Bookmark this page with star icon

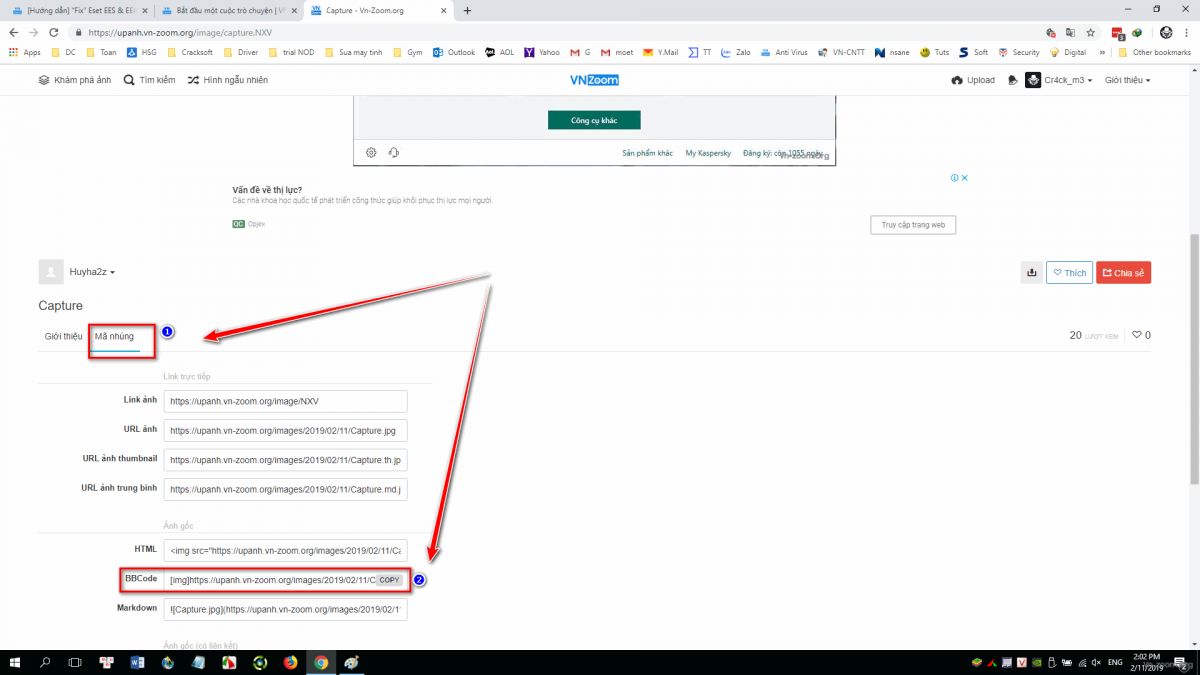pos(1090,32)
